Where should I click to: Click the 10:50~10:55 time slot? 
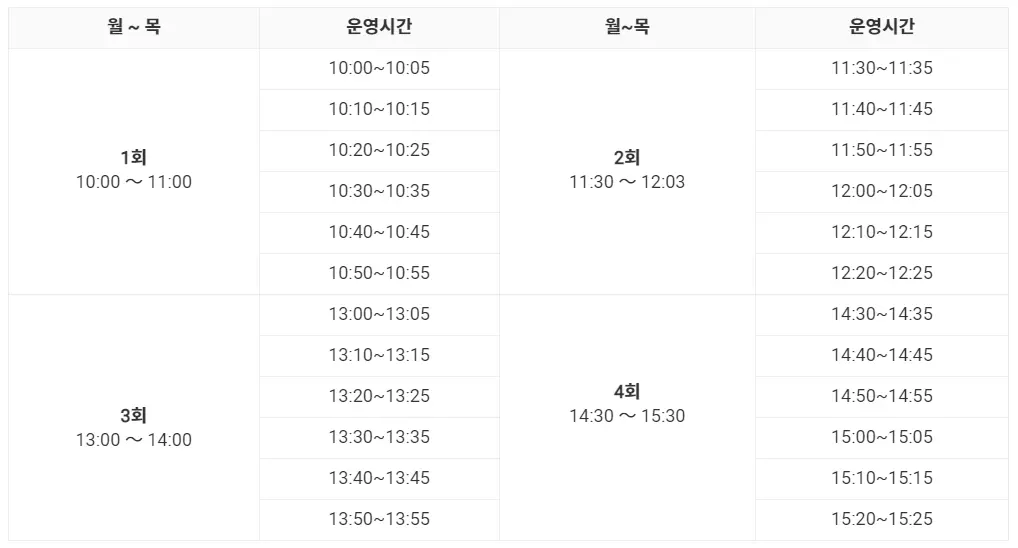click(x=379, y=273)
